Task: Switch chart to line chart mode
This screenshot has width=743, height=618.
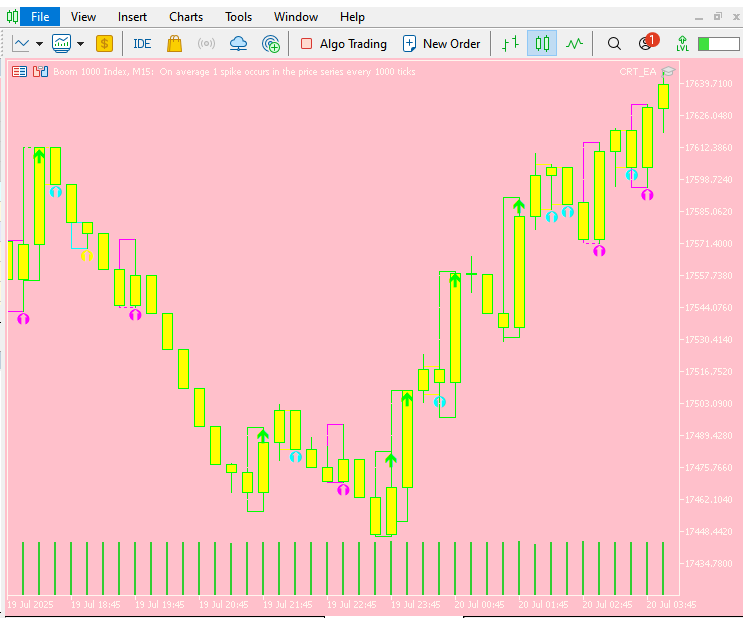Action: 574,44
